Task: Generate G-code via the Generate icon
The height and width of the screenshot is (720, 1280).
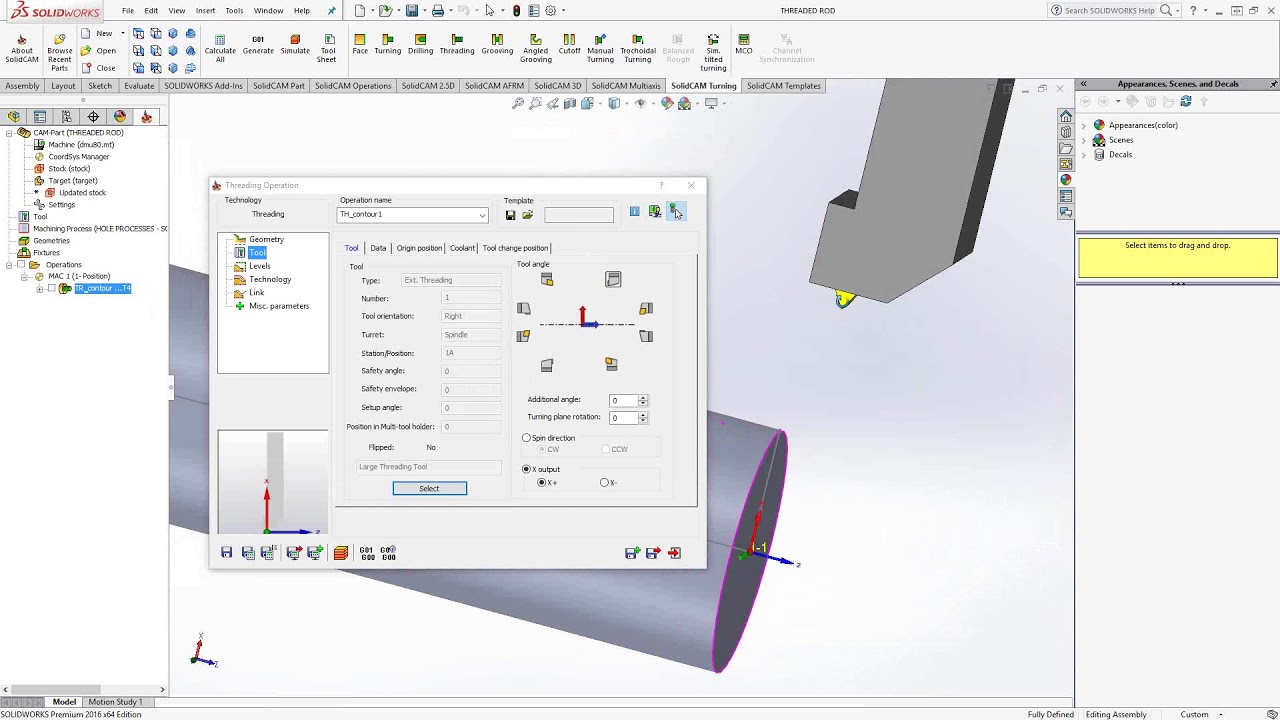Action: coord(258,45)
